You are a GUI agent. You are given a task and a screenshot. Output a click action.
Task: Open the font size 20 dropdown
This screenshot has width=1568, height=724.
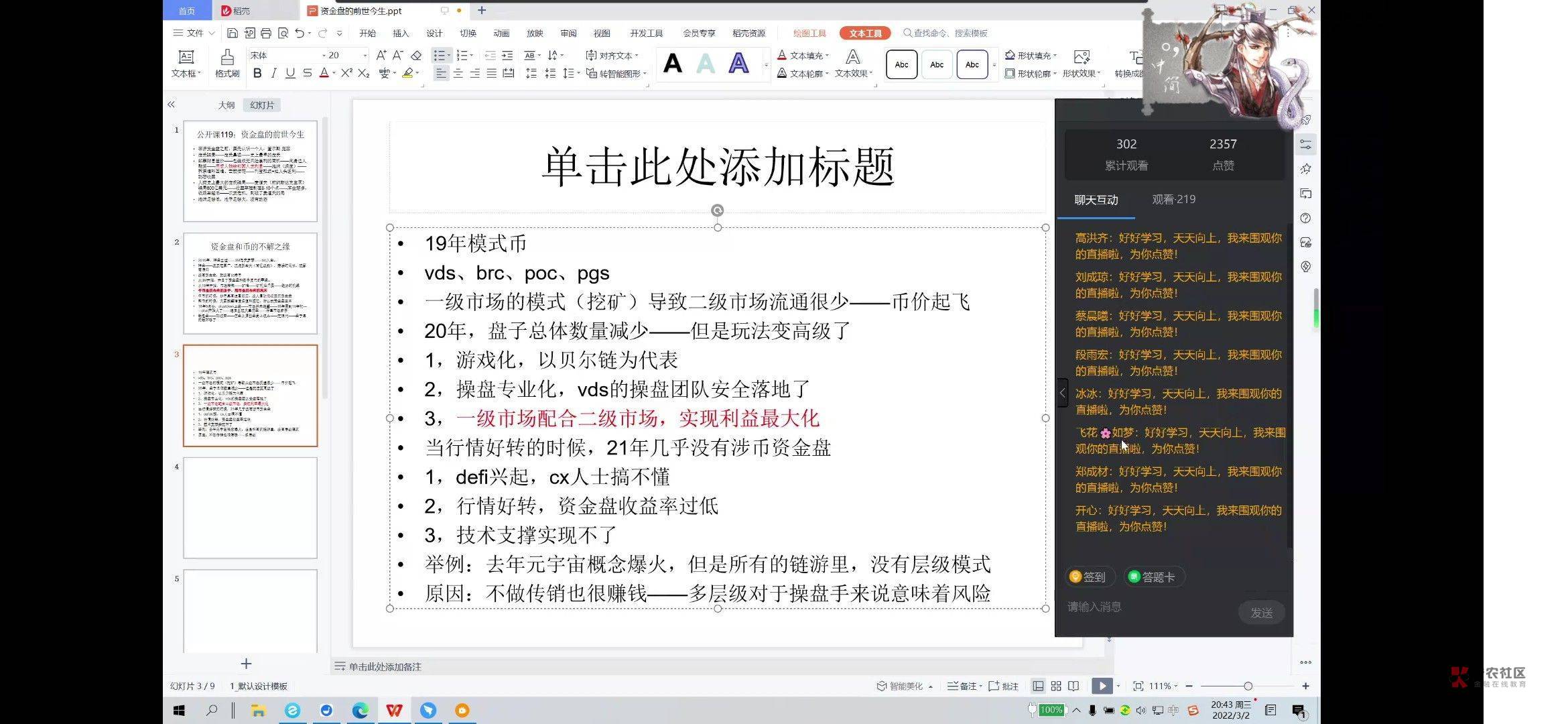[x=365, y=56]
